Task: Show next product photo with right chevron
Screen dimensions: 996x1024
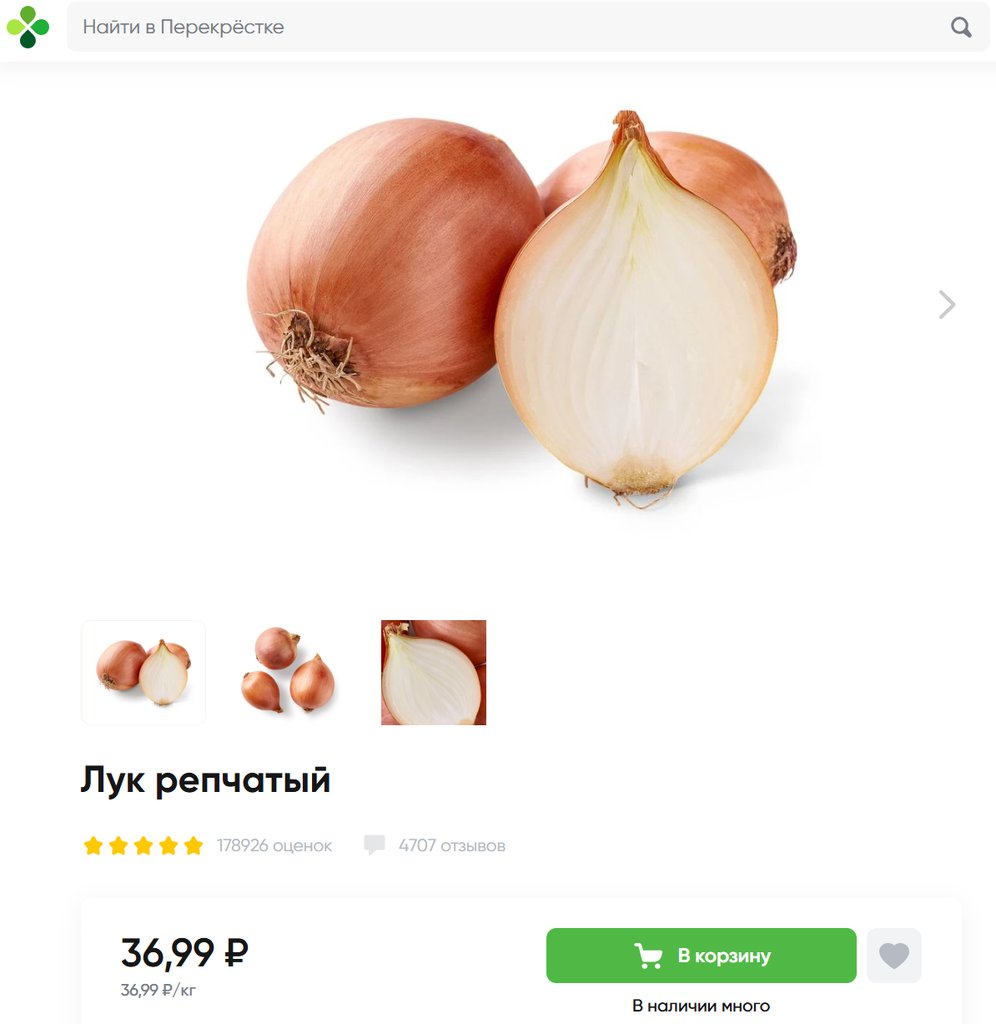Action: click(x=947, y=304)
